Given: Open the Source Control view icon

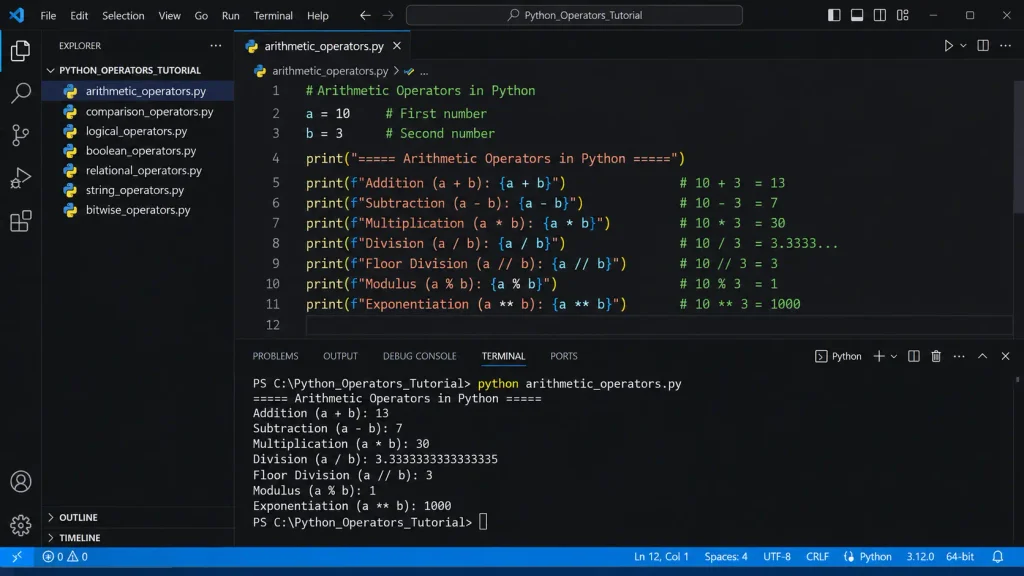Looking at the screenshot, I should click(20, 135).
